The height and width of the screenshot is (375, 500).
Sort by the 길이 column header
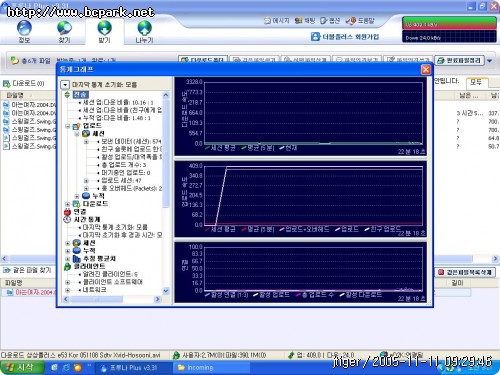click(457, 283)
